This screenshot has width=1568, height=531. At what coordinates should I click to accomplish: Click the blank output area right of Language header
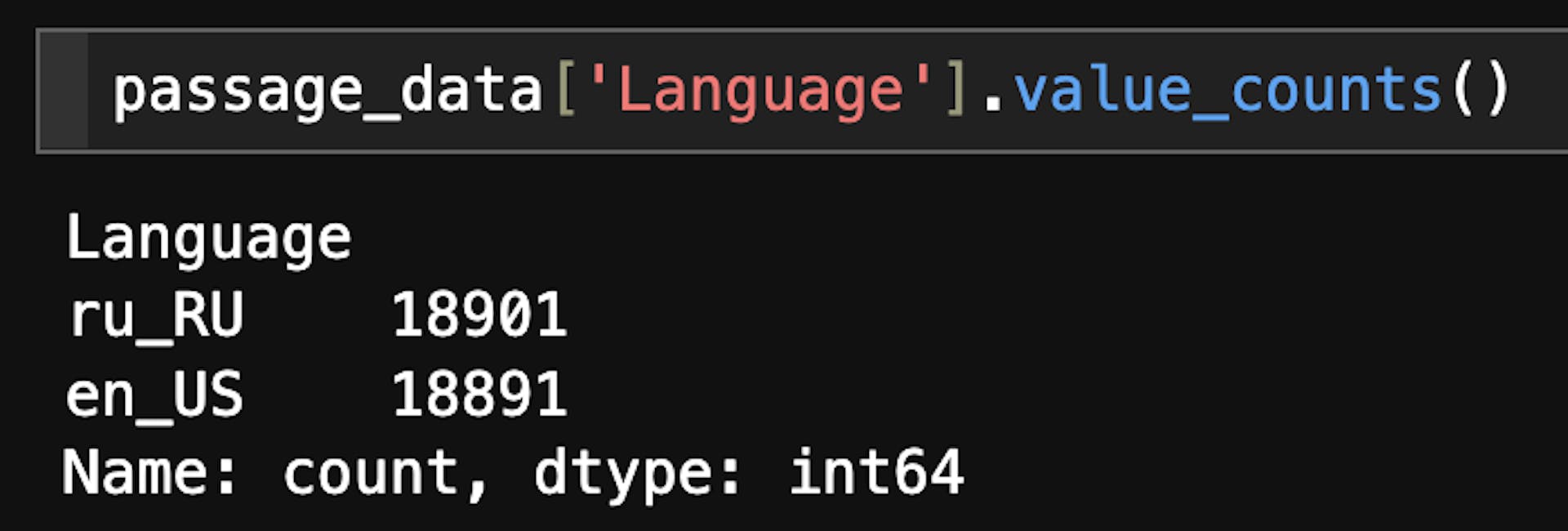pyautogui.click(x=817, y=239)
